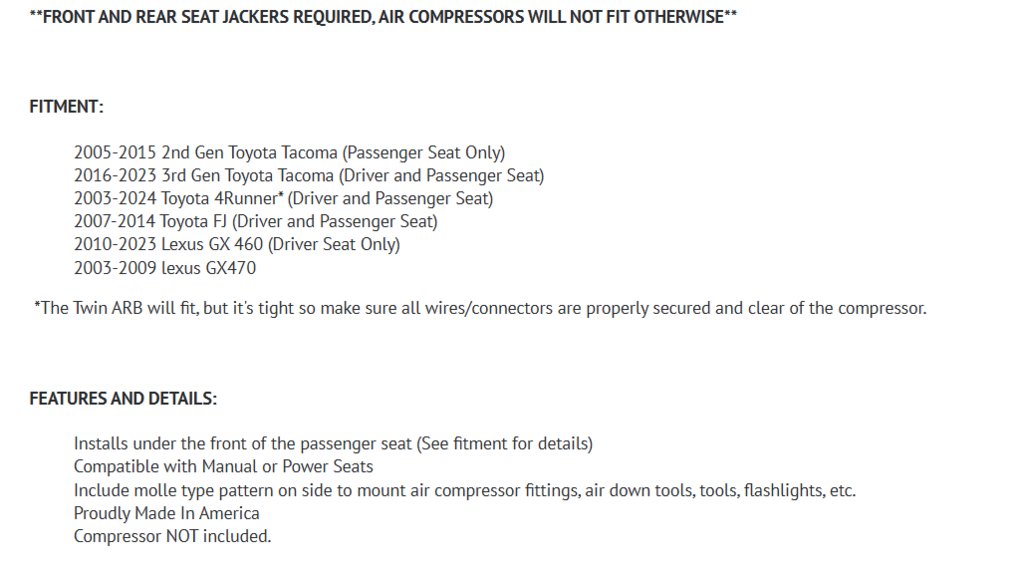Click the 2003-2009 Lexus GX470 entry
The width and height of the screenshot is (1023, 571).
[x=164, y=268]
